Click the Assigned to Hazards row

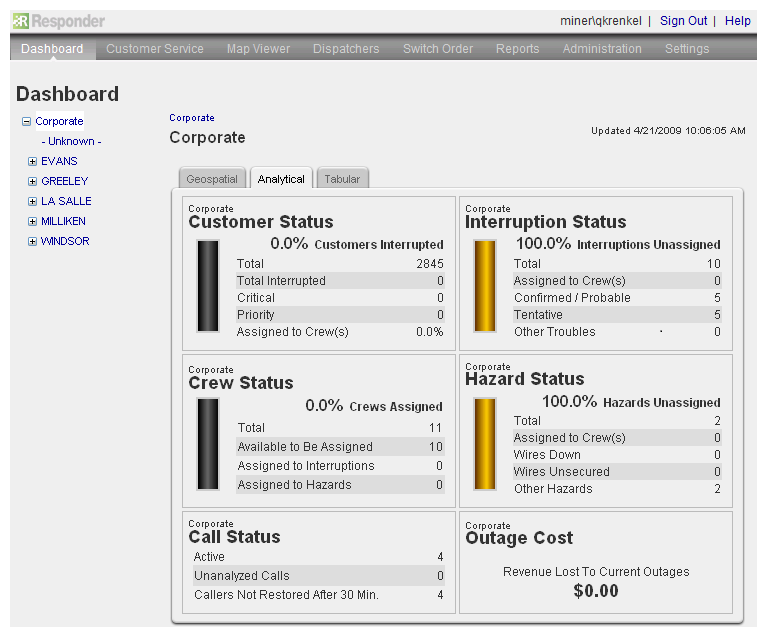click(340, 485)
